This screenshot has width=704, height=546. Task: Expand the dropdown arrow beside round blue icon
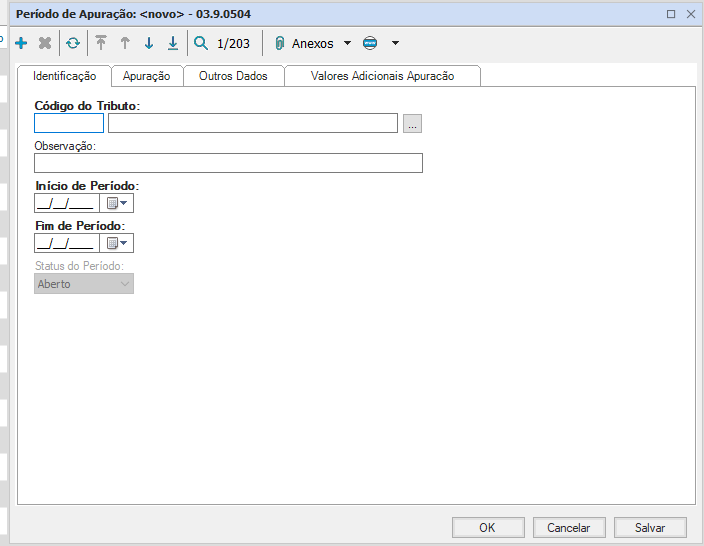(395, 44)
